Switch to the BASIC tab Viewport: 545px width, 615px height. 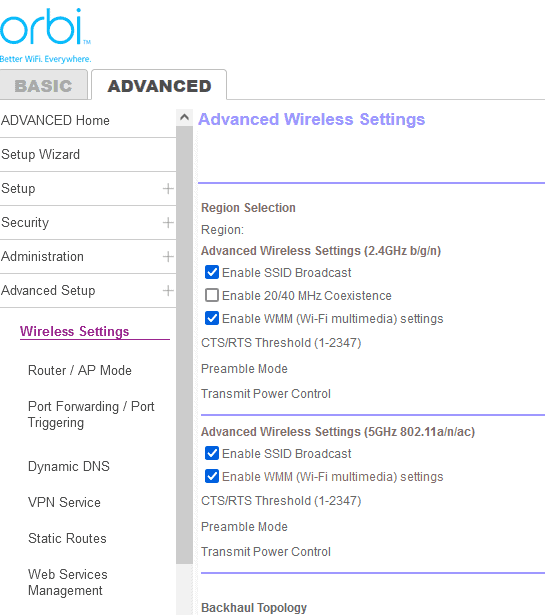click(44, 85)
